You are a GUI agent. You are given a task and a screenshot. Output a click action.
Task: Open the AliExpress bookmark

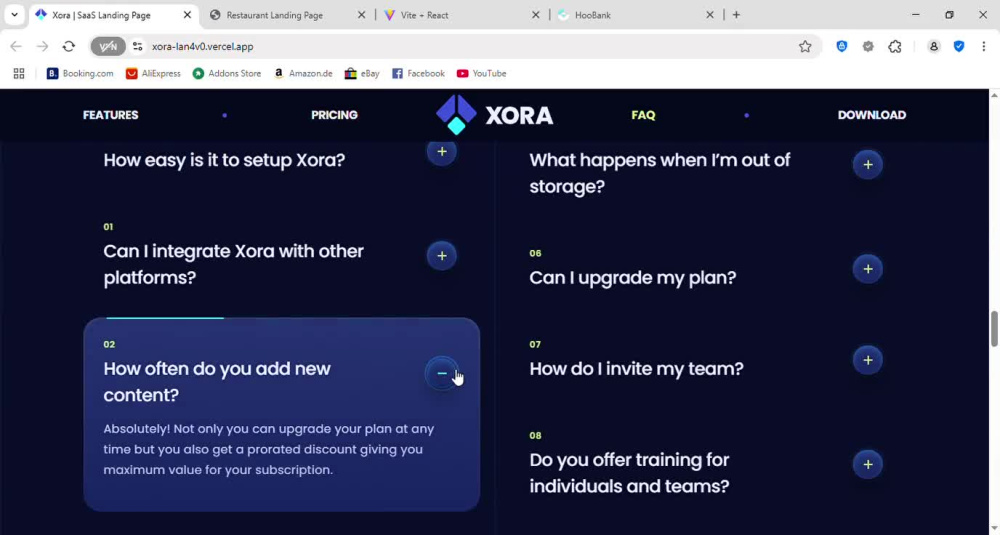[153, 73]
